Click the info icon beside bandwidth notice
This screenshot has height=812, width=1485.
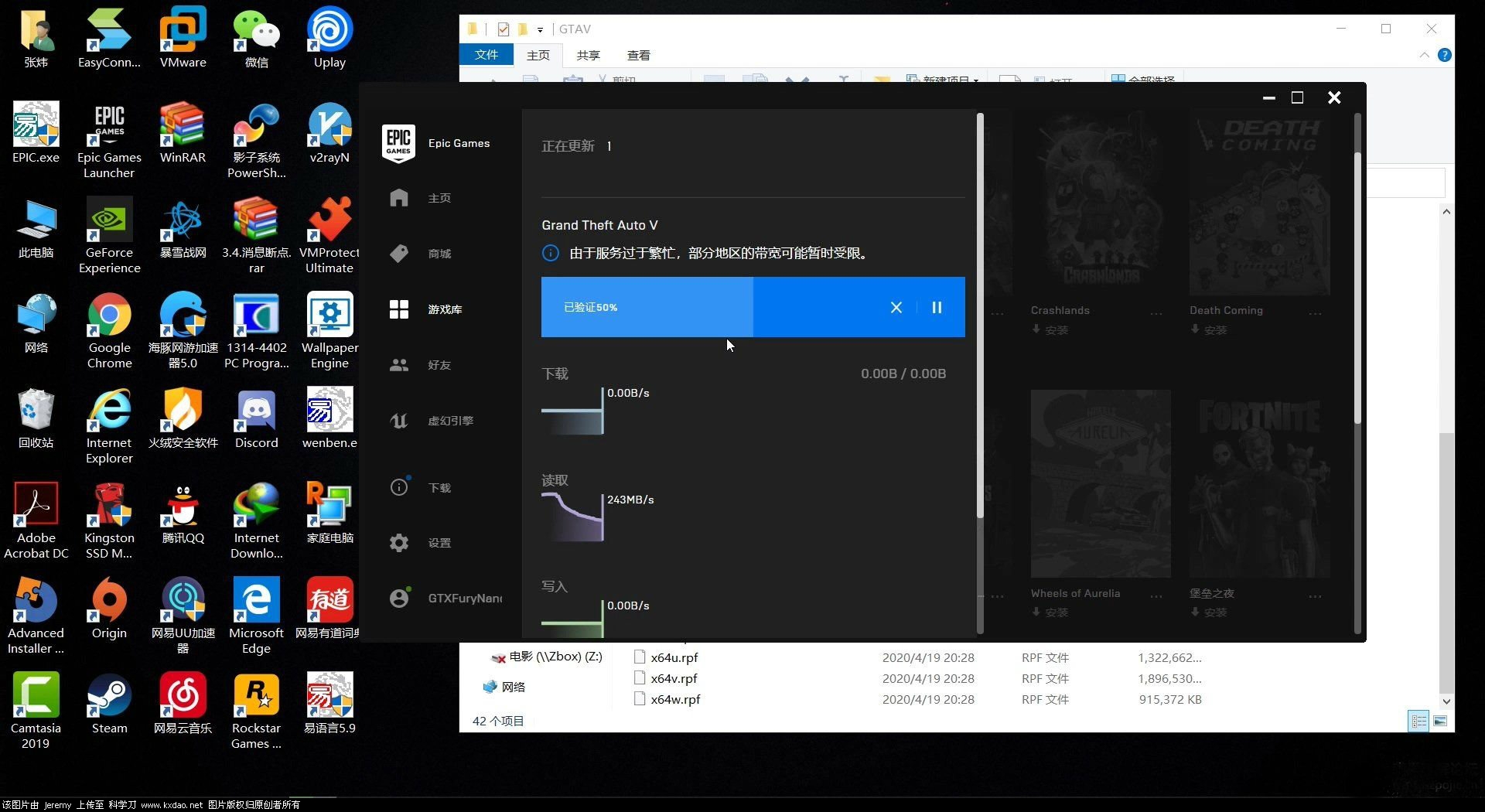coord(551,253)
